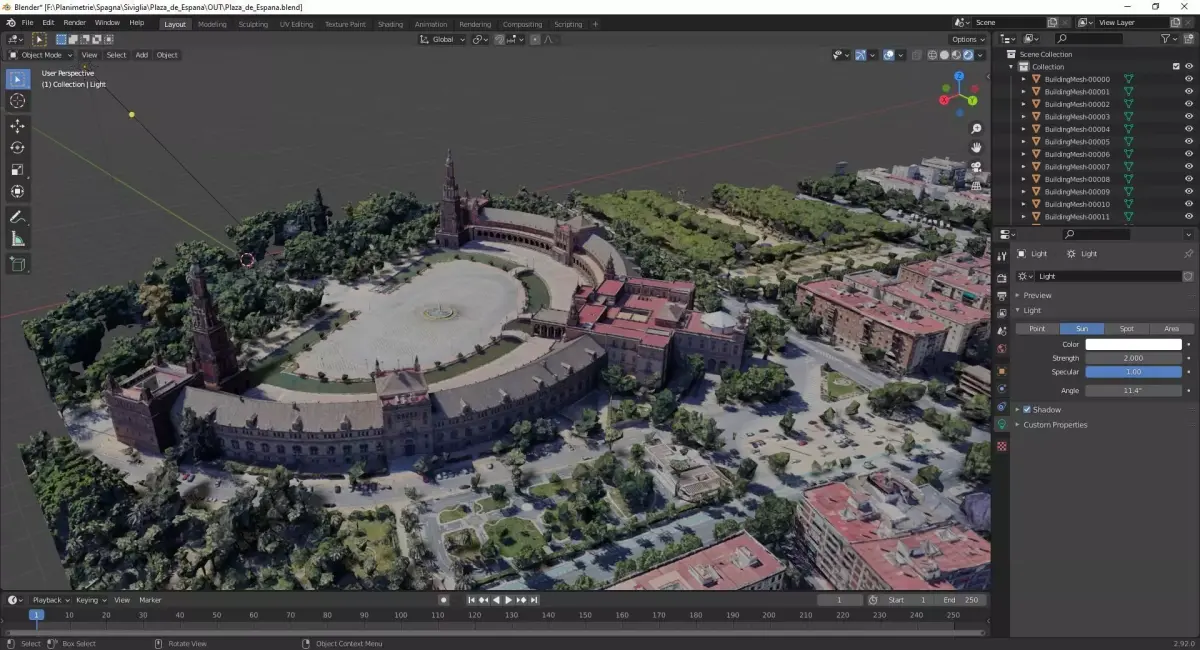Open the Physics properties tab
This screenshot has width=1200, height=650.
(x=1002, y=388)
